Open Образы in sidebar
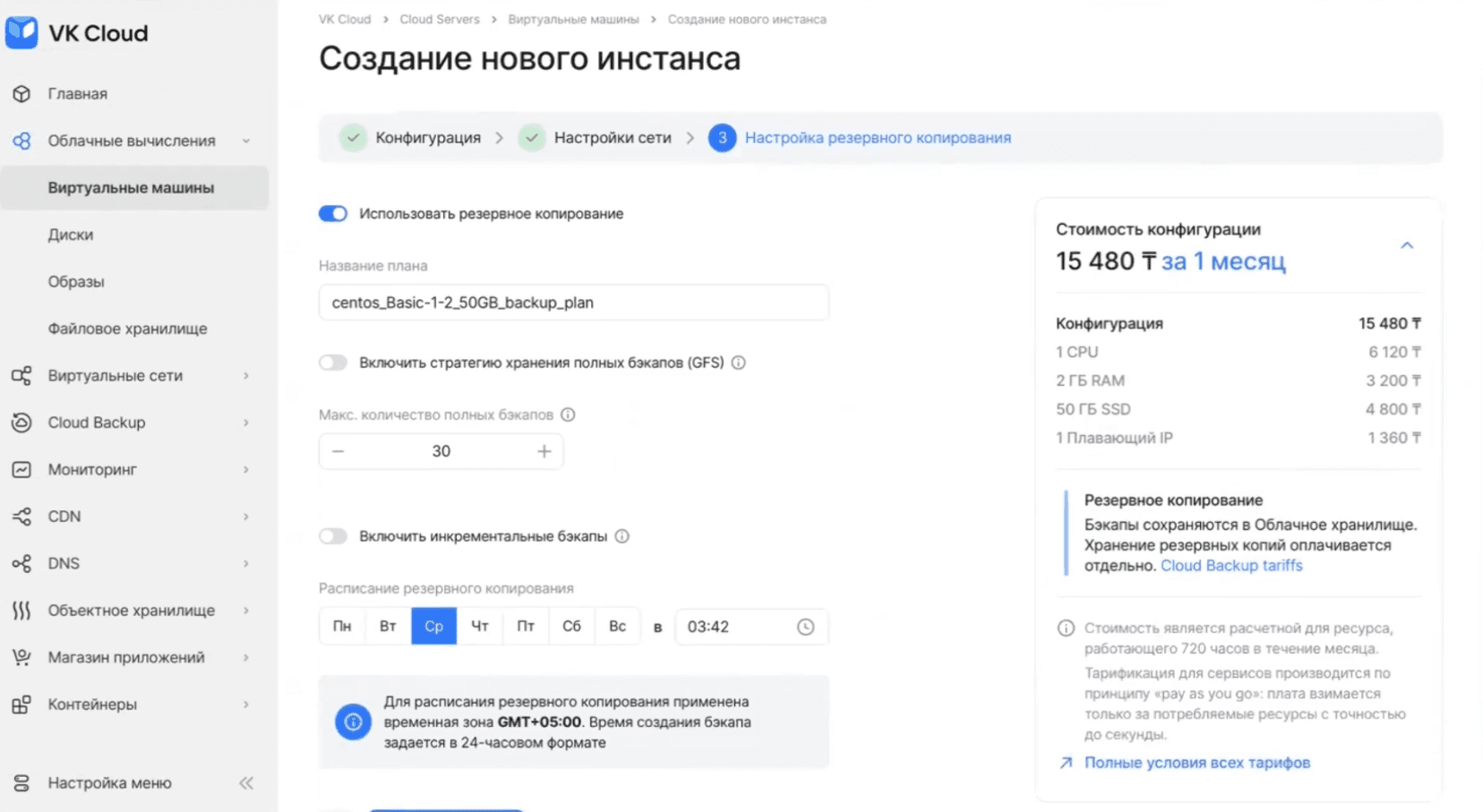The width and height of the screenshot is (1483, 812). 76,282
